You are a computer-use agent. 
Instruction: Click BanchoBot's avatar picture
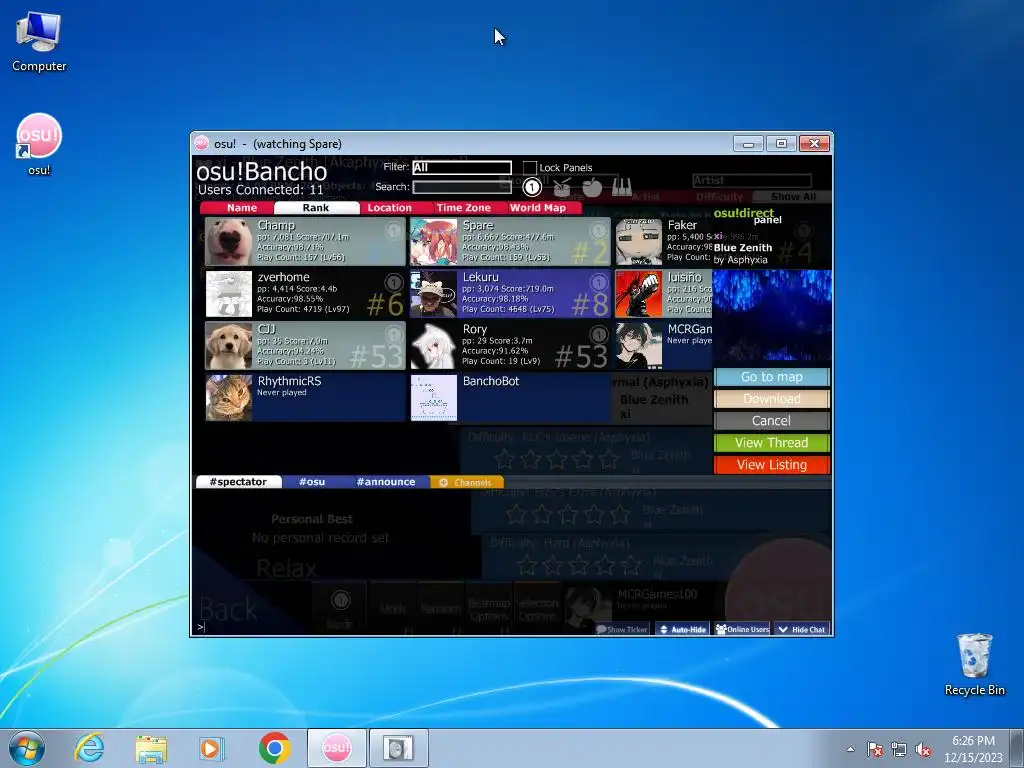[x=434, y=398]
